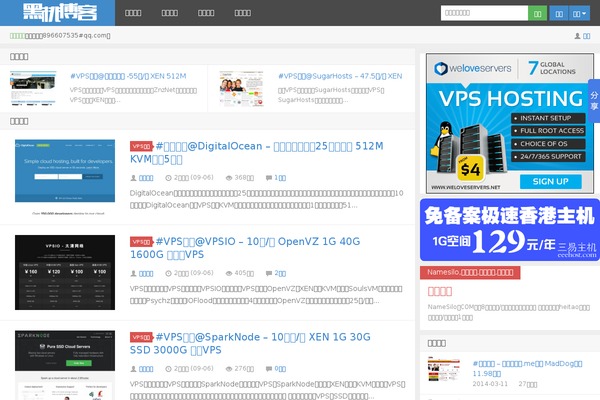Open thumbnail of SugarHosts VPS post
Viewport: 600px width, 400px height.
241,88
